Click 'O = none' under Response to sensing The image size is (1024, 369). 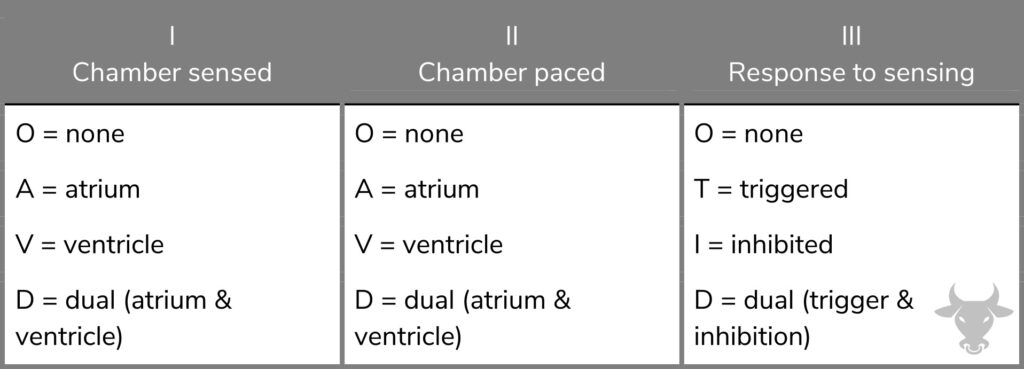748,134
